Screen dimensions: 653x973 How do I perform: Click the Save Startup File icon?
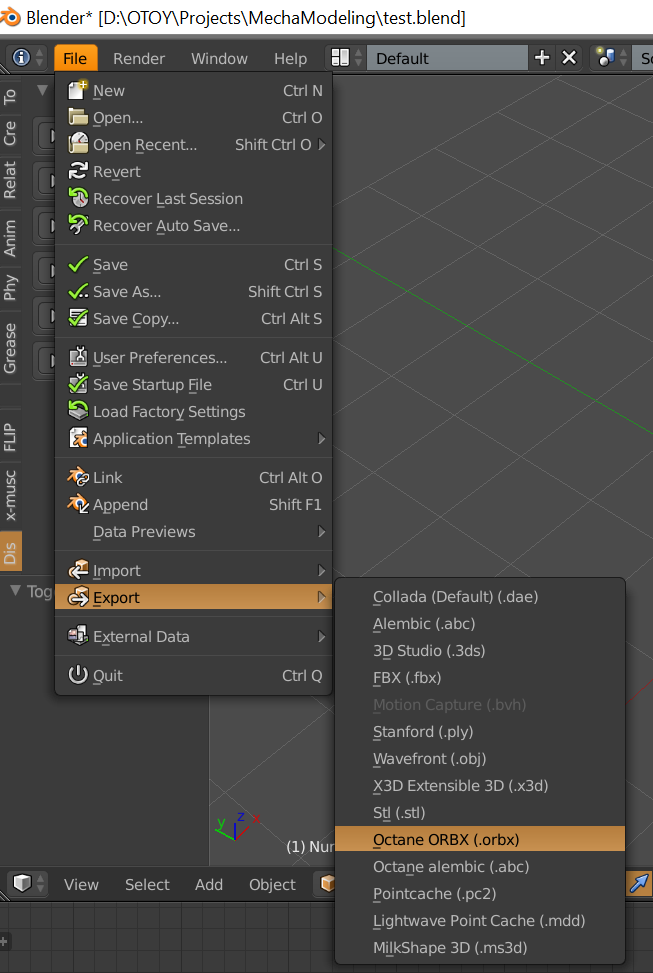[78, 385]
